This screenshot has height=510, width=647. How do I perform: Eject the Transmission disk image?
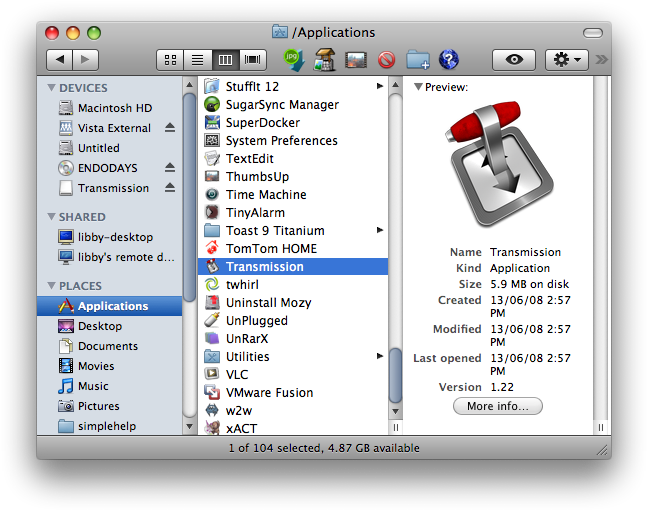170,188
